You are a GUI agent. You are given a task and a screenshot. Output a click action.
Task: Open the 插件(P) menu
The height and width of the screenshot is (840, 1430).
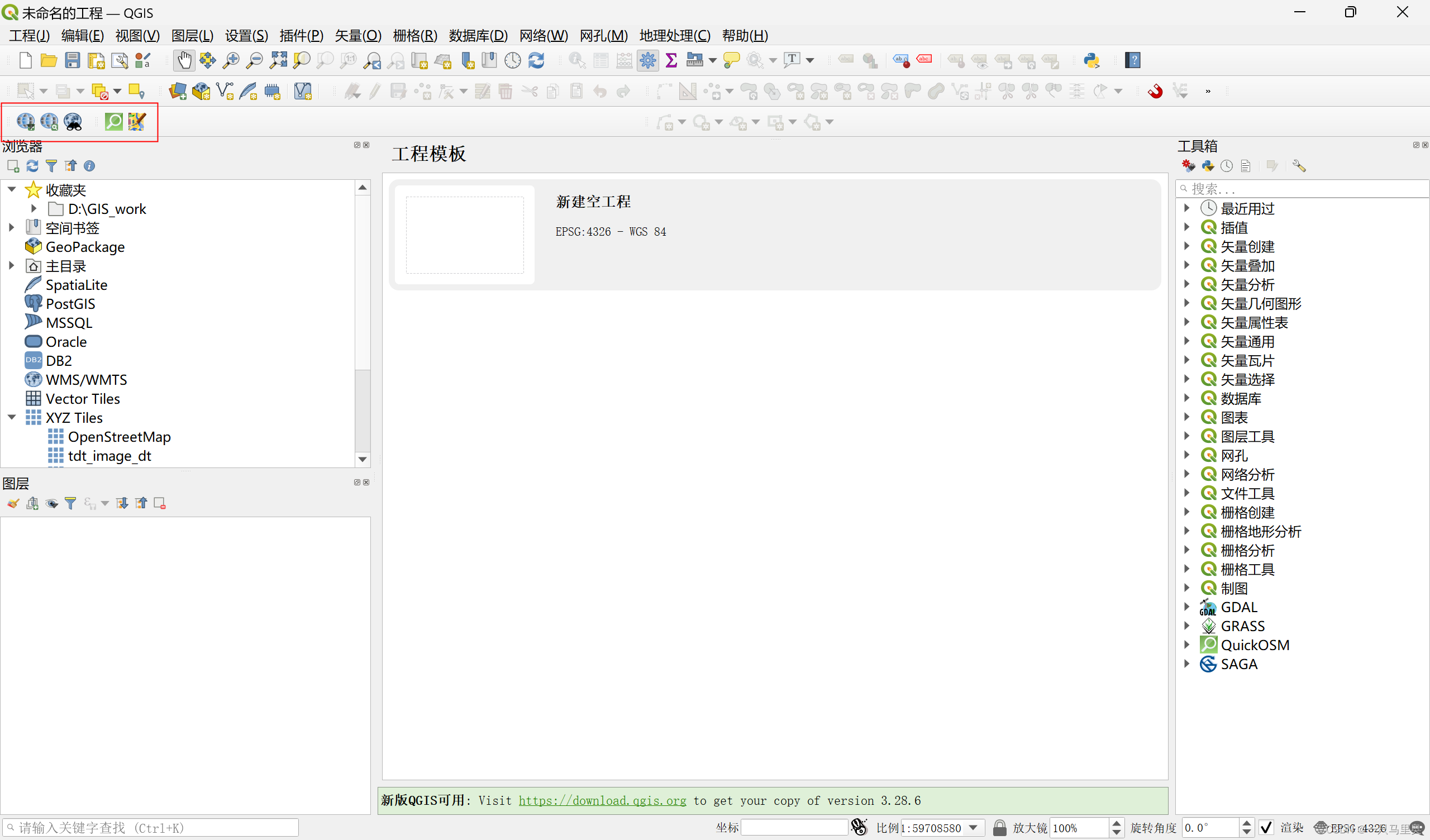click(x=301, y=35)
